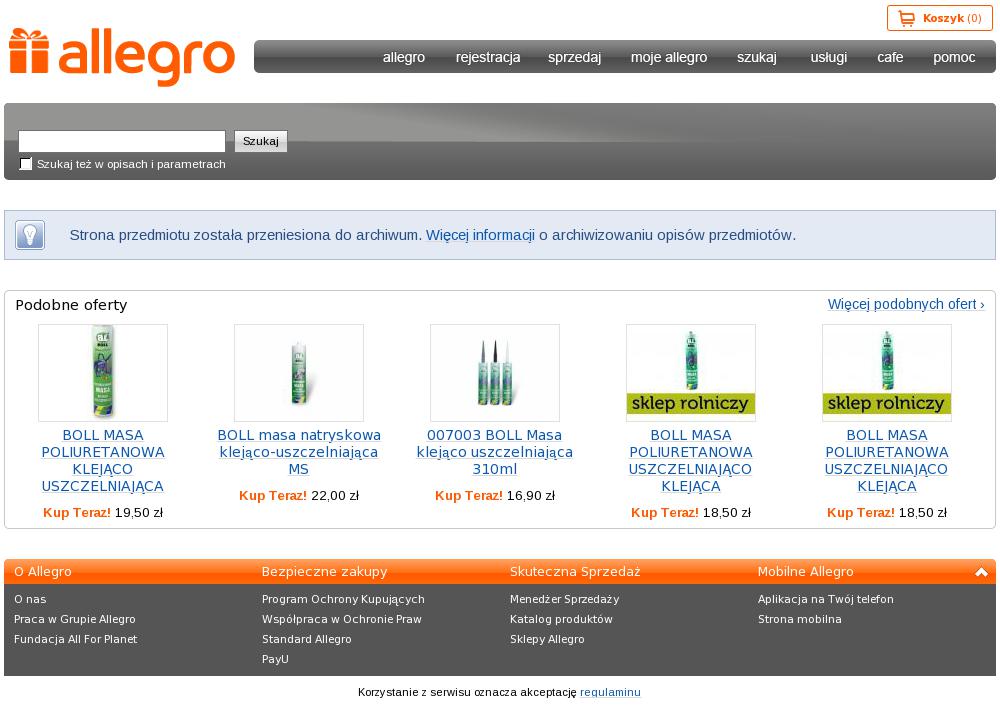Click 'O Allegro' footer heading
Image resolution: width=1000 pixels, height=712 pixels.
tap(43, 572)
